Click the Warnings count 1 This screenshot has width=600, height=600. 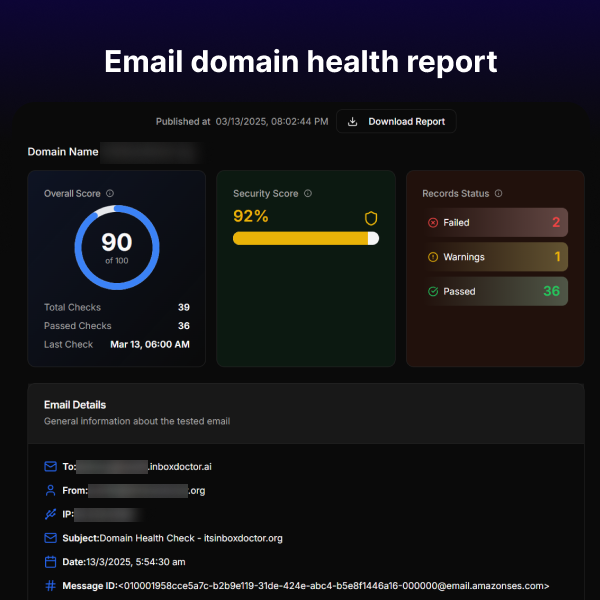(558, 257)
